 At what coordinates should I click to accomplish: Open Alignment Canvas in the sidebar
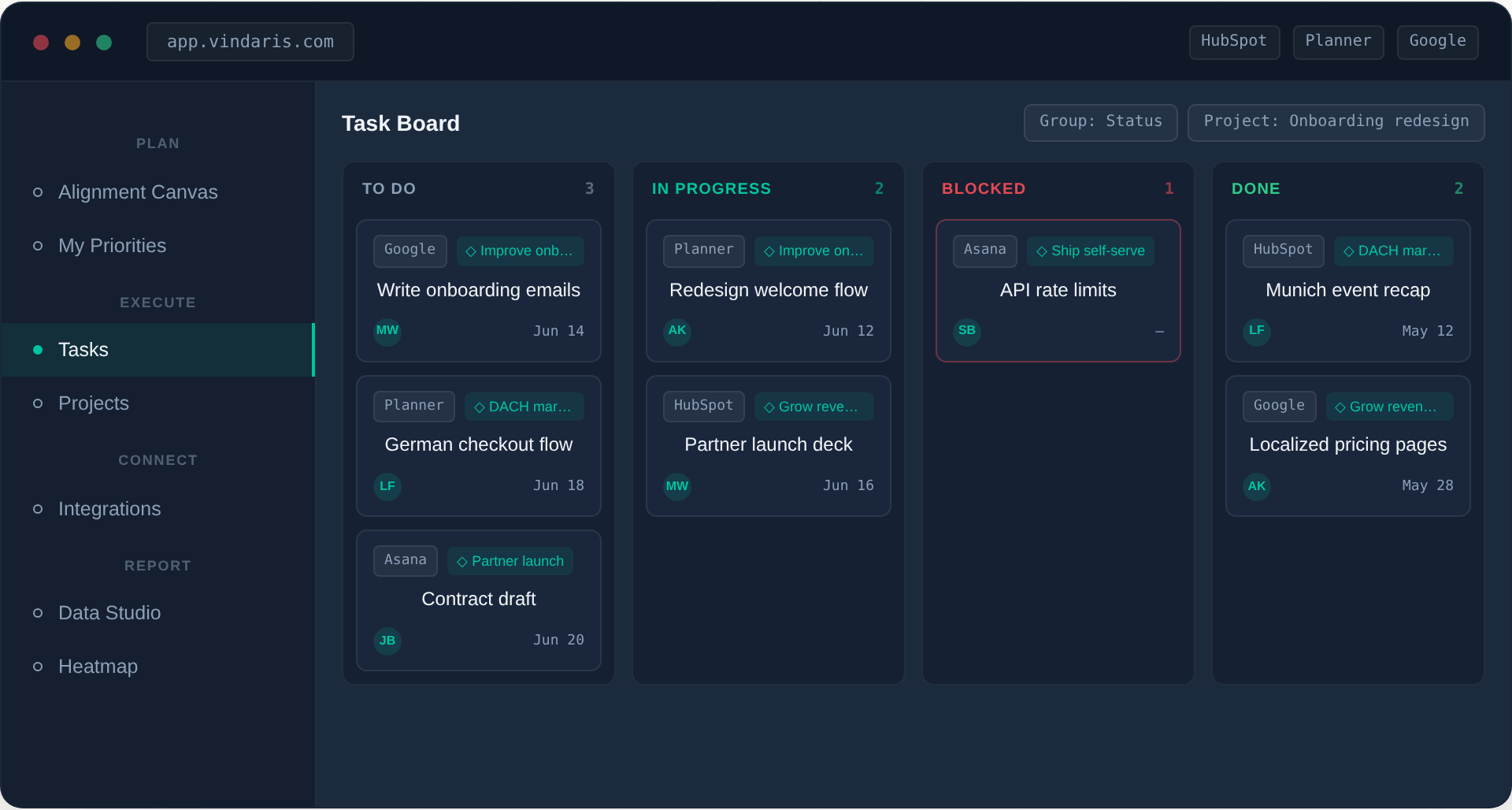point(157,192)
